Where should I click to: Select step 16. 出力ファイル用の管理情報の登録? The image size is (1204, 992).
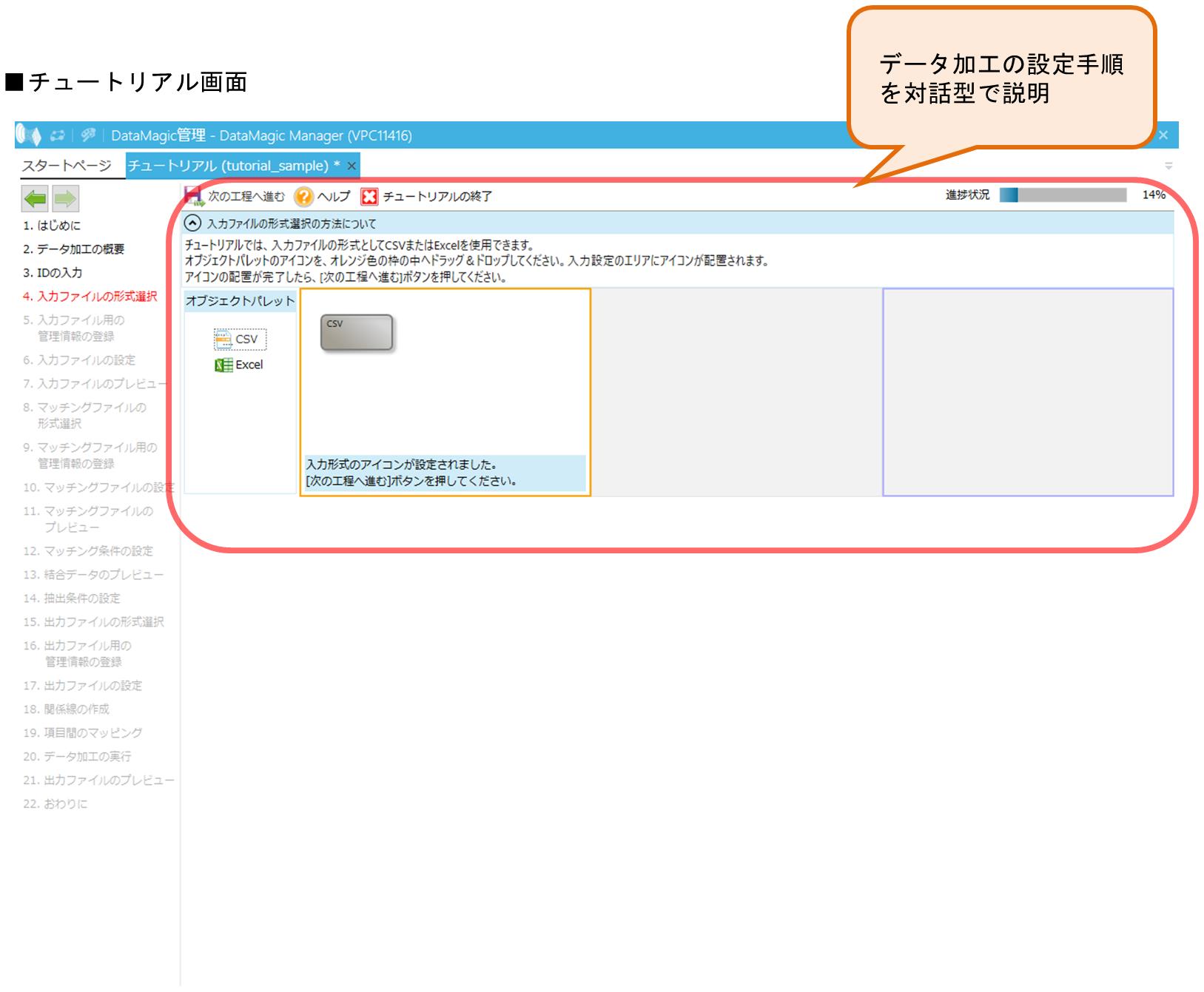point(77,653)
